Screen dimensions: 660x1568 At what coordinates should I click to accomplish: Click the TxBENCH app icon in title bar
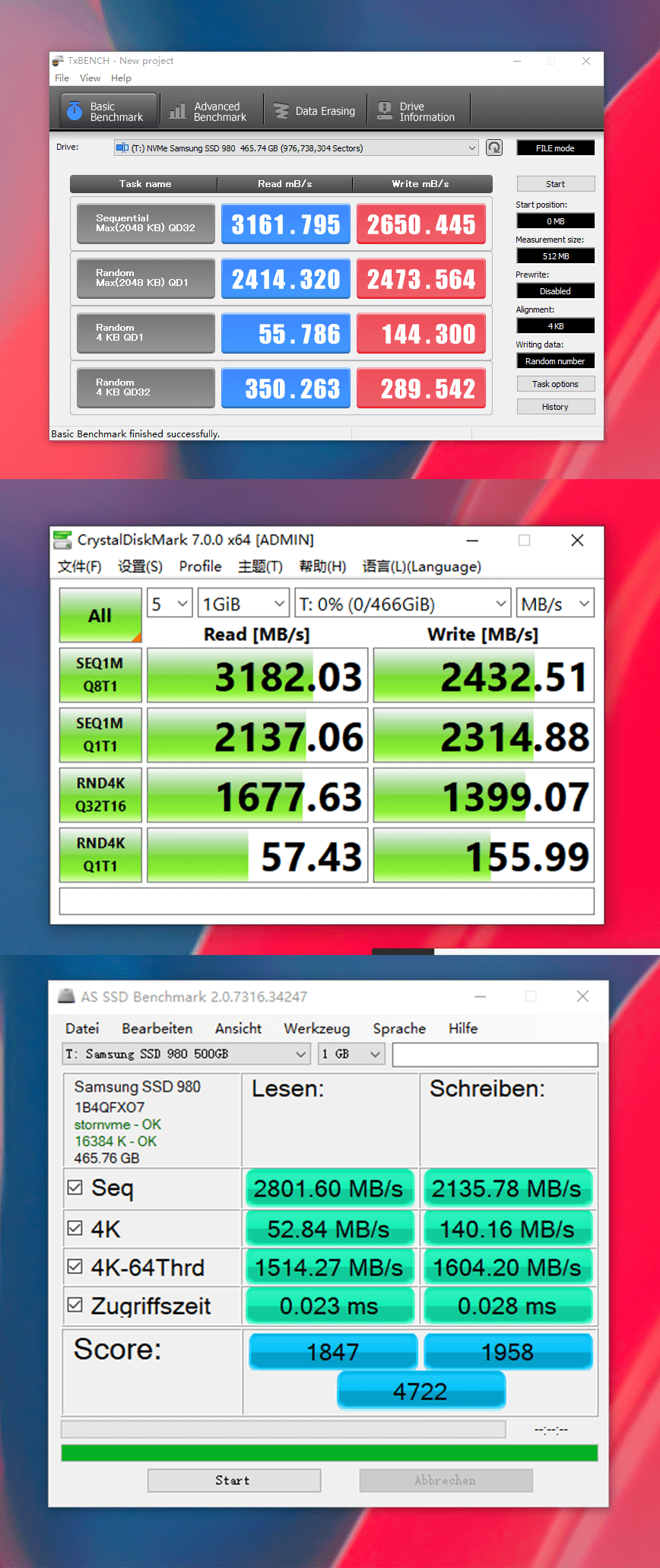pyautogui.click(x=57, y=61)
